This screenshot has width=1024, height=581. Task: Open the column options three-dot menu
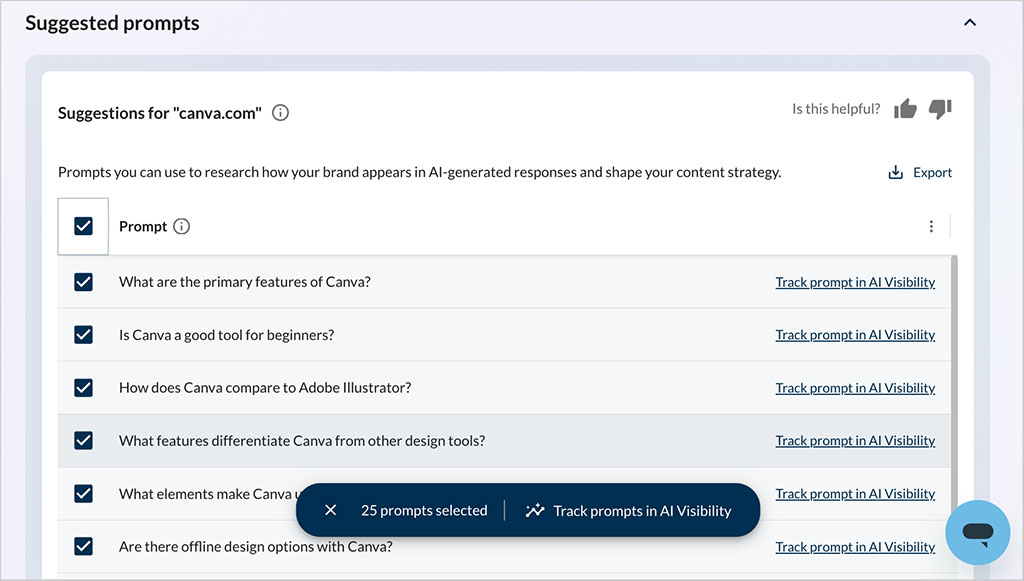(931, 227)
